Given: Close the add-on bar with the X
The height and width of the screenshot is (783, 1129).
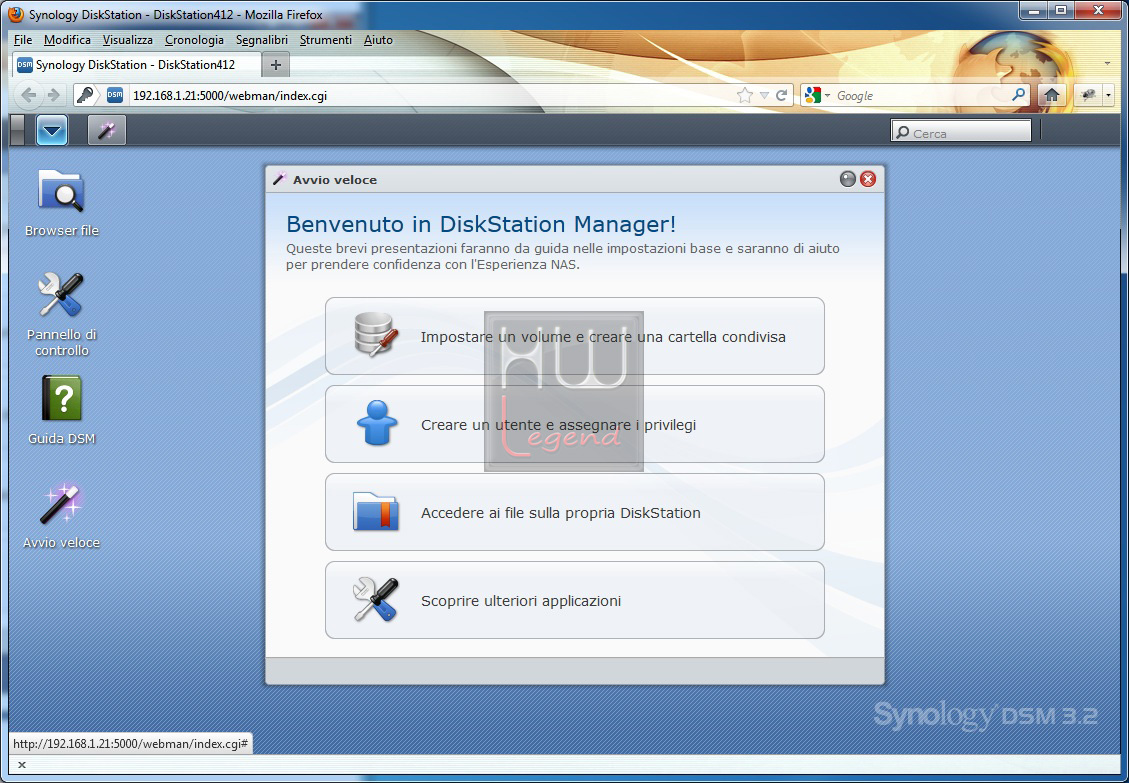Looking at the screenshot, I should (22, 765).
